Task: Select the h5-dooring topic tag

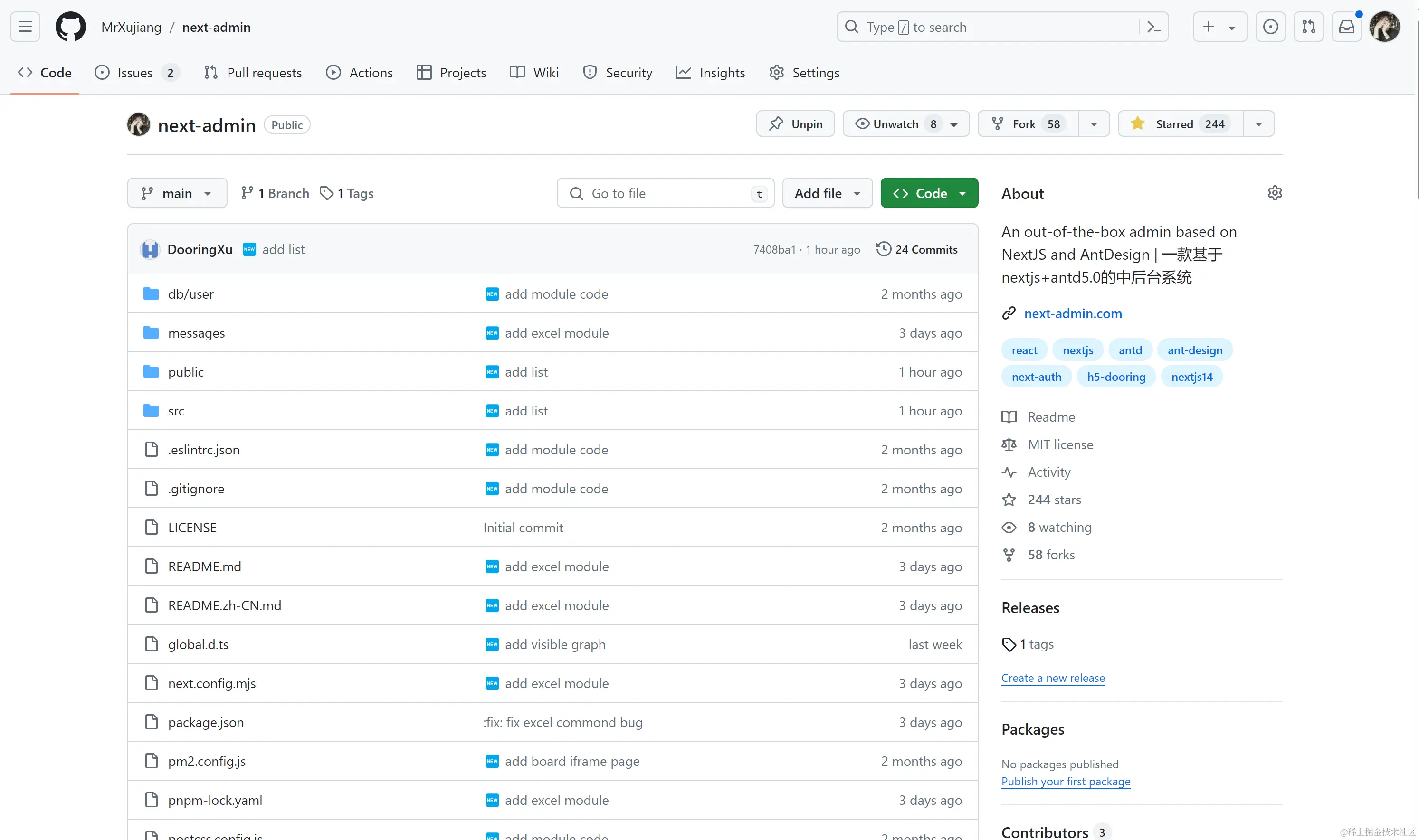Action: (1116, 377)
